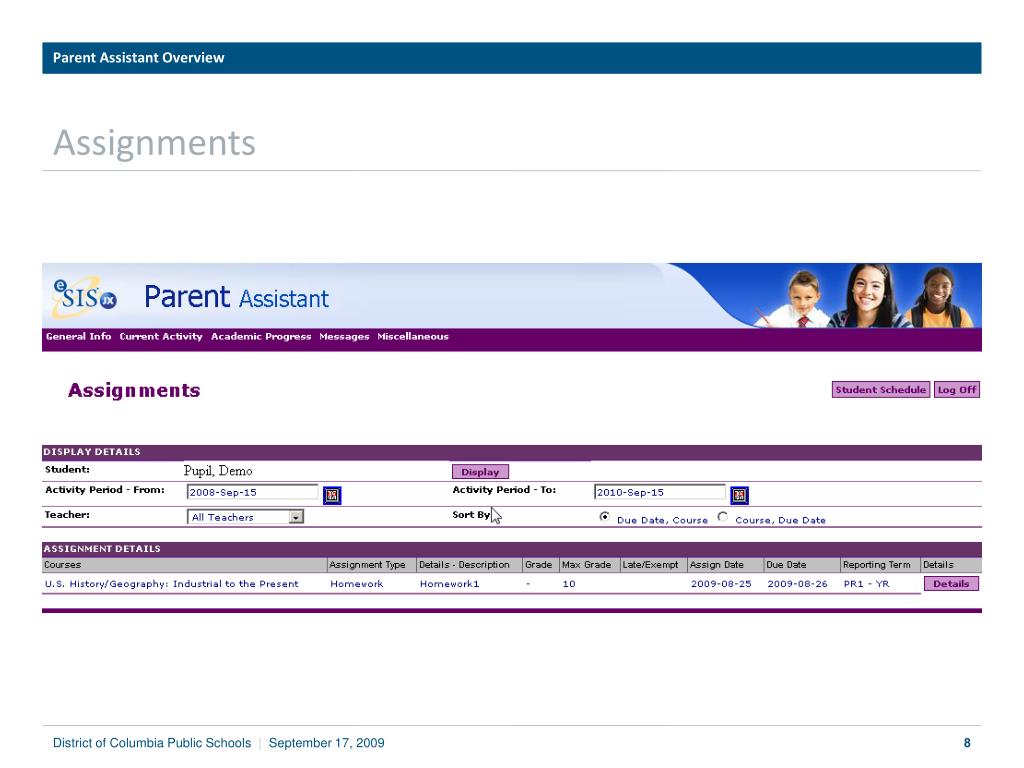This screenshot has width=1024, height=768.
Task: Select Course, Due Date sort option
Action: (722, 517)
